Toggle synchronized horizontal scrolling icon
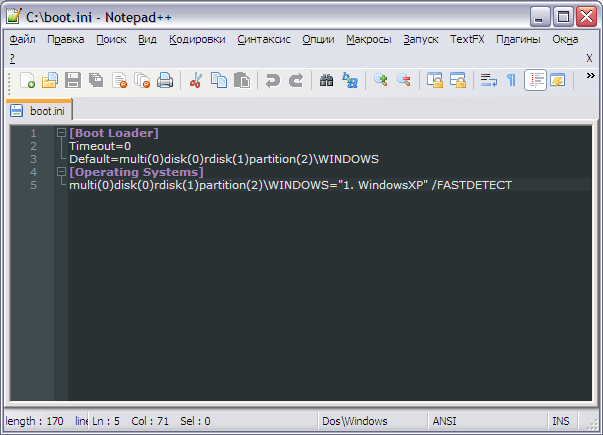Viewport: 603px width, 435px height. coord(458,81)
